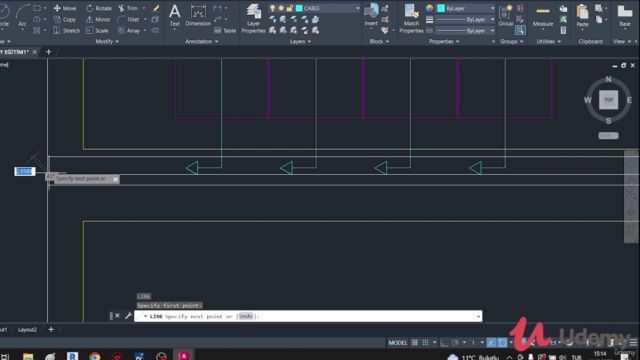Click the Explode icon beside Fillet
This screenshot has height=360, width=640.
tap(155, 19)
